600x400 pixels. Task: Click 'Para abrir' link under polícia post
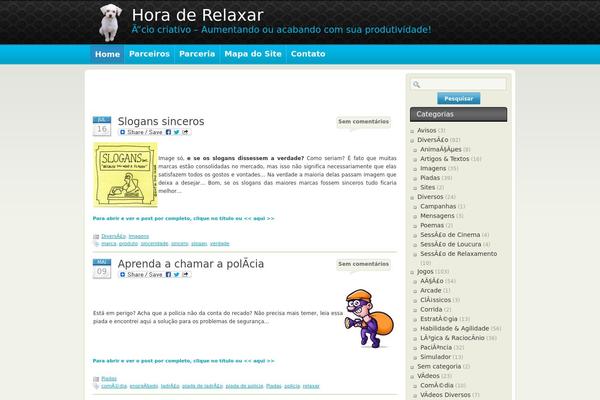coord(183,361)
